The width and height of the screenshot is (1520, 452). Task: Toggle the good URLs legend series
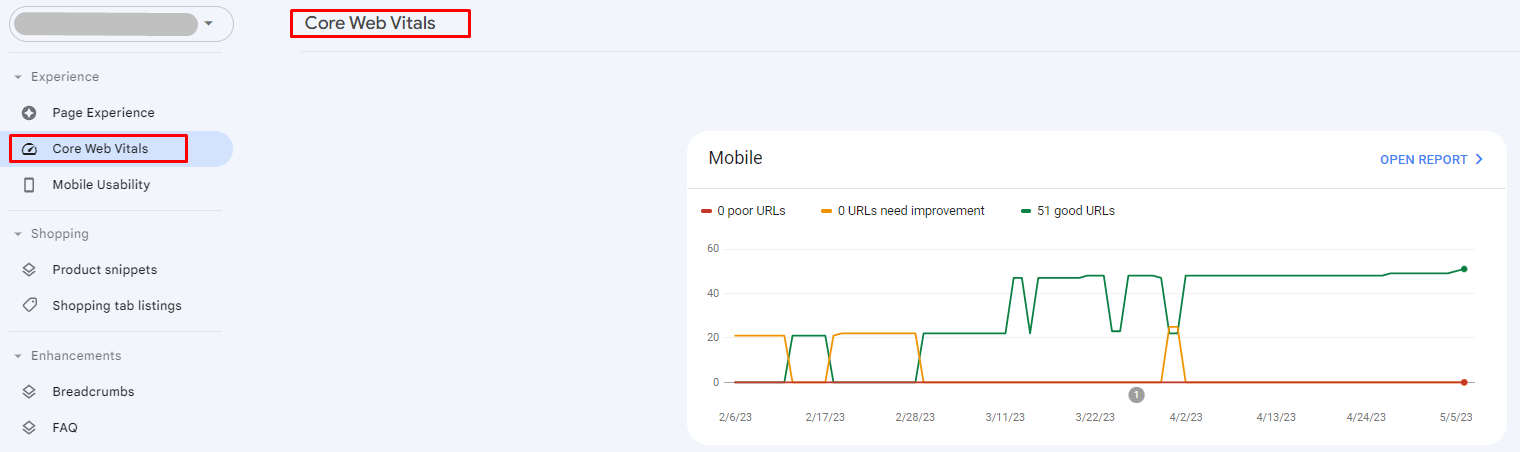(x=1067, y=211)
